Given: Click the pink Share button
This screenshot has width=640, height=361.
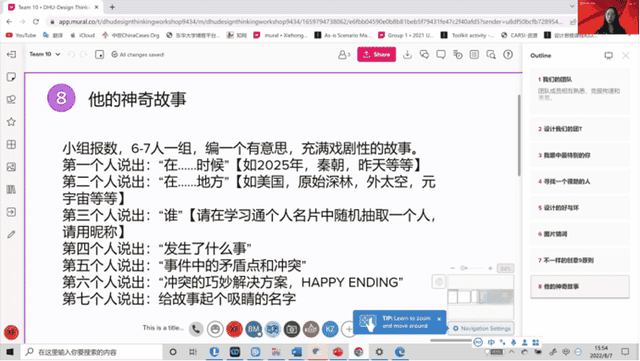Looking at the screenshot, I should click(376, 54).
